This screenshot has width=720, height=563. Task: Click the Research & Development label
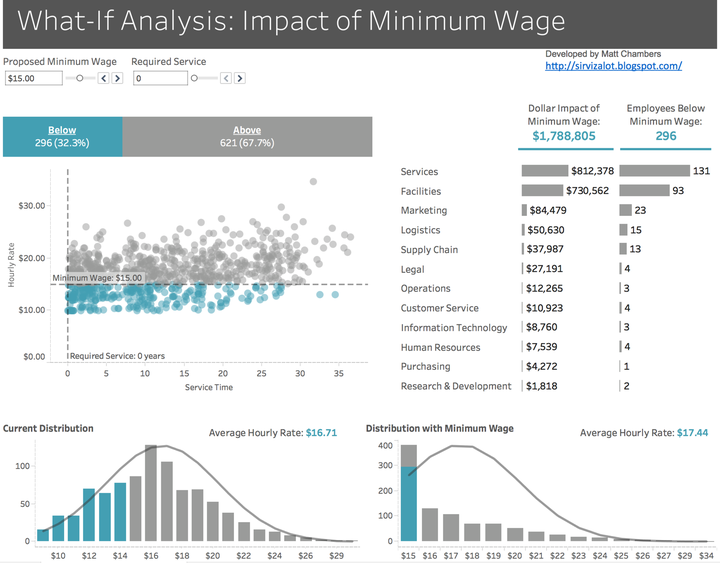click(x=456, y=386)
